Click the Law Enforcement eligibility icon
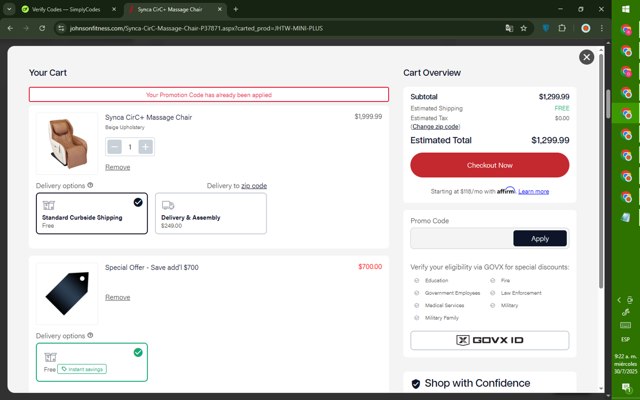 click(x=493, y=293)
